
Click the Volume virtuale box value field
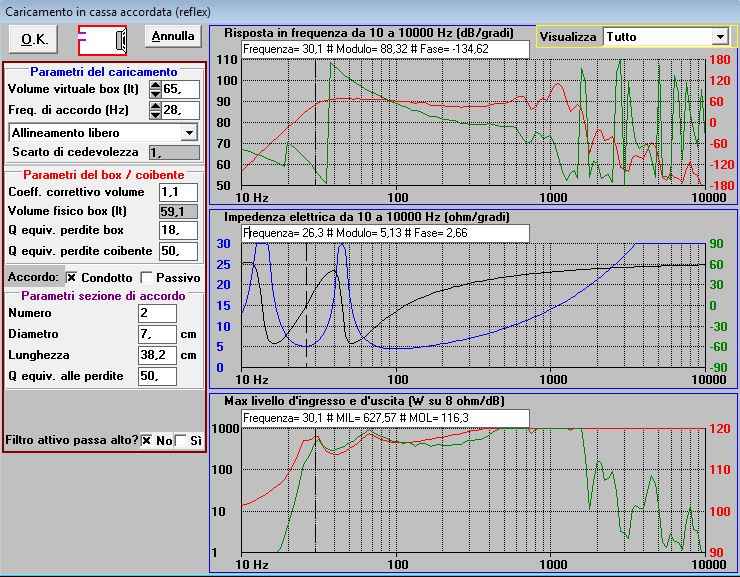[x=180, y=89]
